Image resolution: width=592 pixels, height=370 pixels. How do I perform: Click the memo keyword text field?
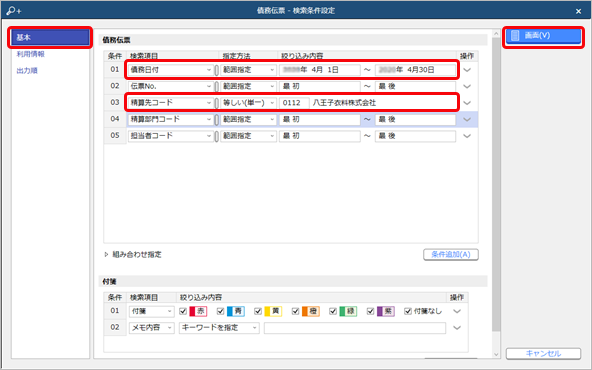click(355, 328)
